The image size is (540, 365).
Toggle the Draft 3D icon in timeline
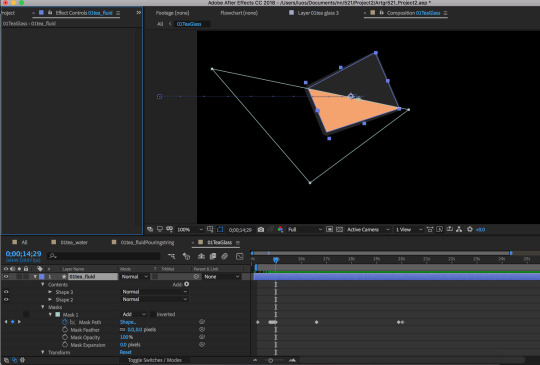click(186, 256)
